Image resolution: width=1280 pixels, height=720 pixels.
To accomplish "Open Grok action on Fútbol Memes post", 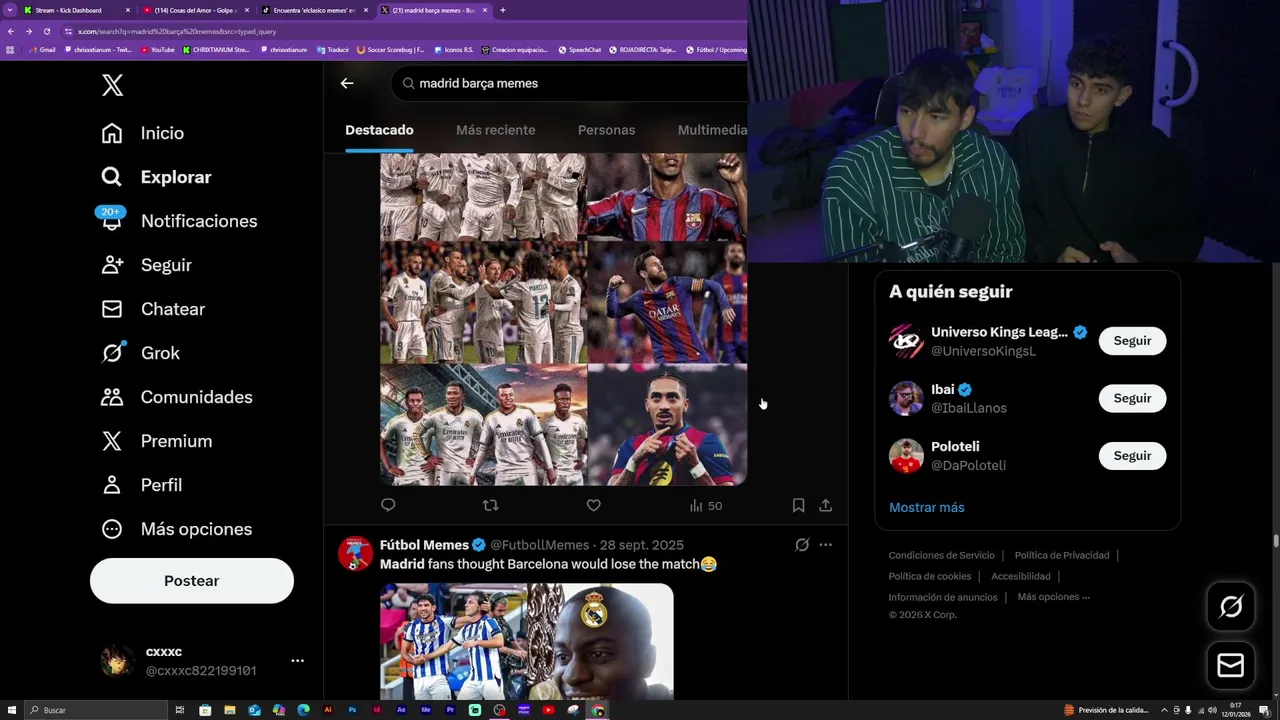I will 801,545.
